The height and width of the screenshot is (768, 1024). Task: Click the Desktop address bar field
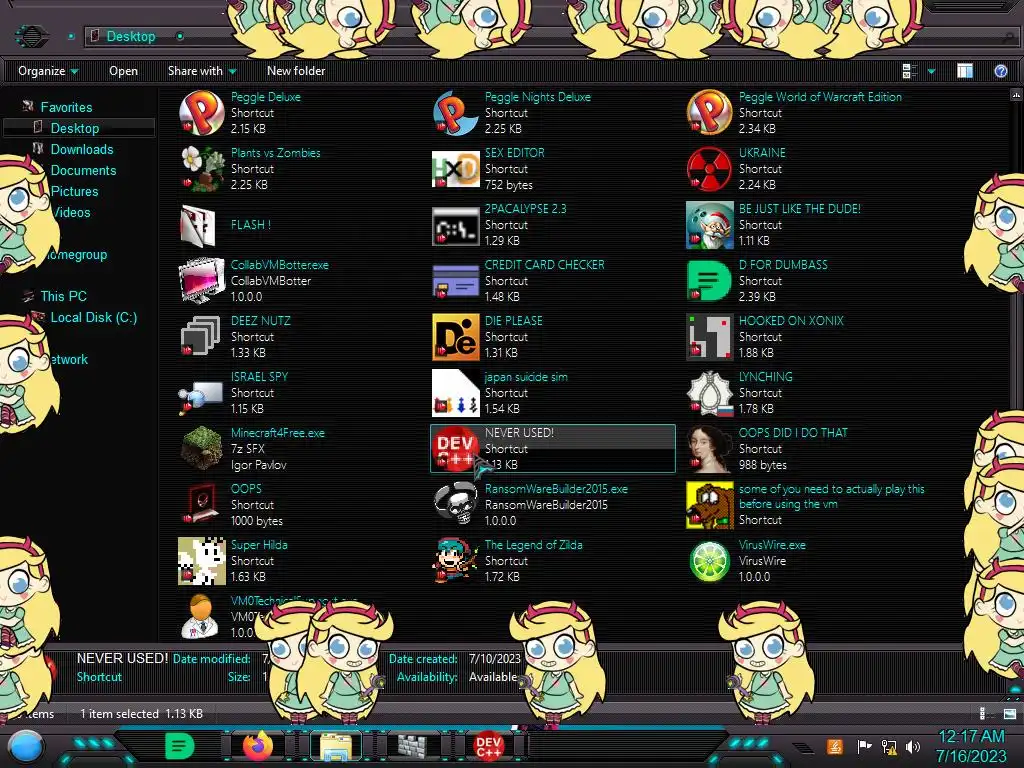(x=549, y=36)
